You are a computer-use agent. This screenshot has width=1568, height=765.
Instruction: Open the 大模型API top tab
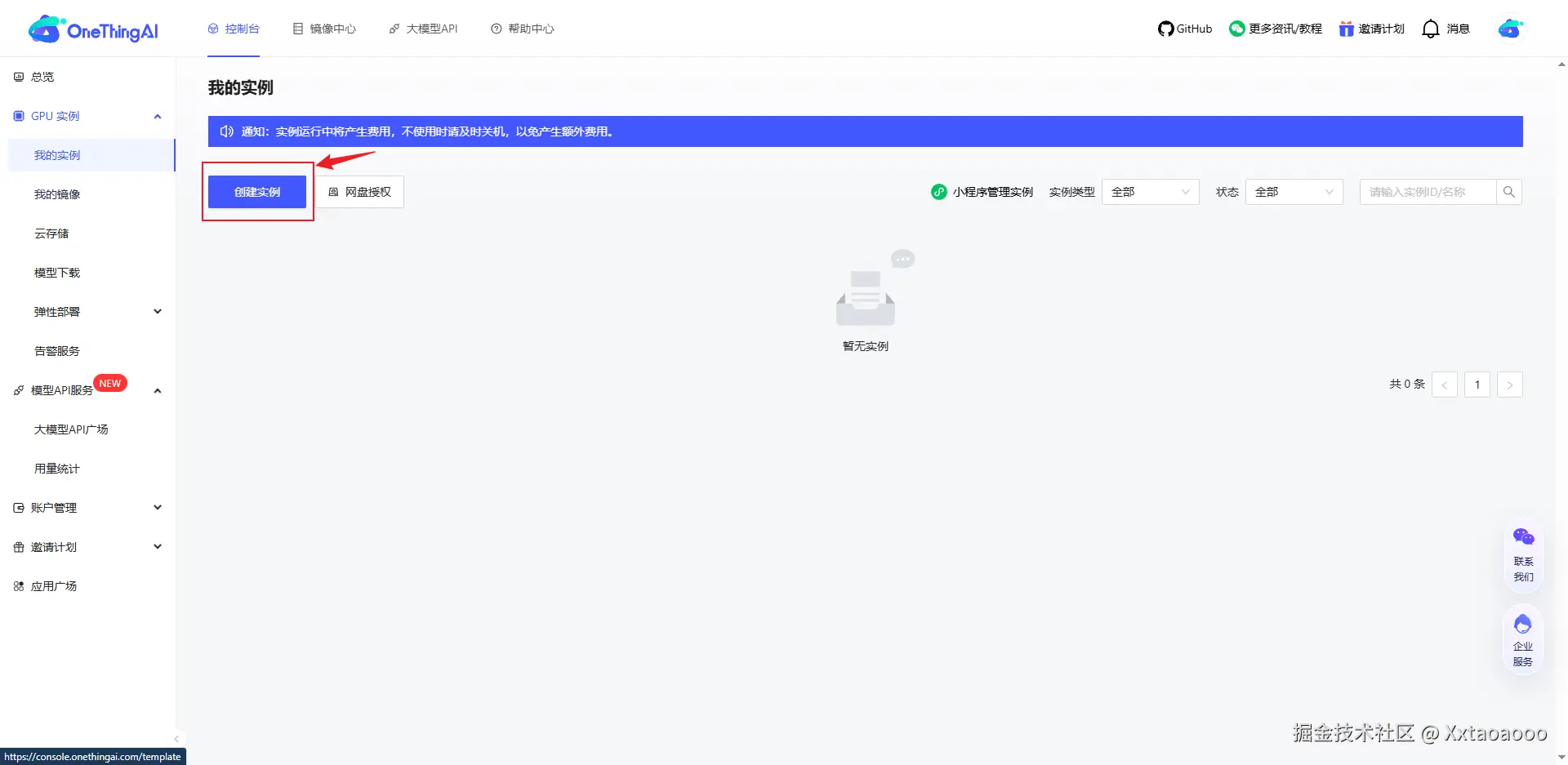(x=423, y=29)
